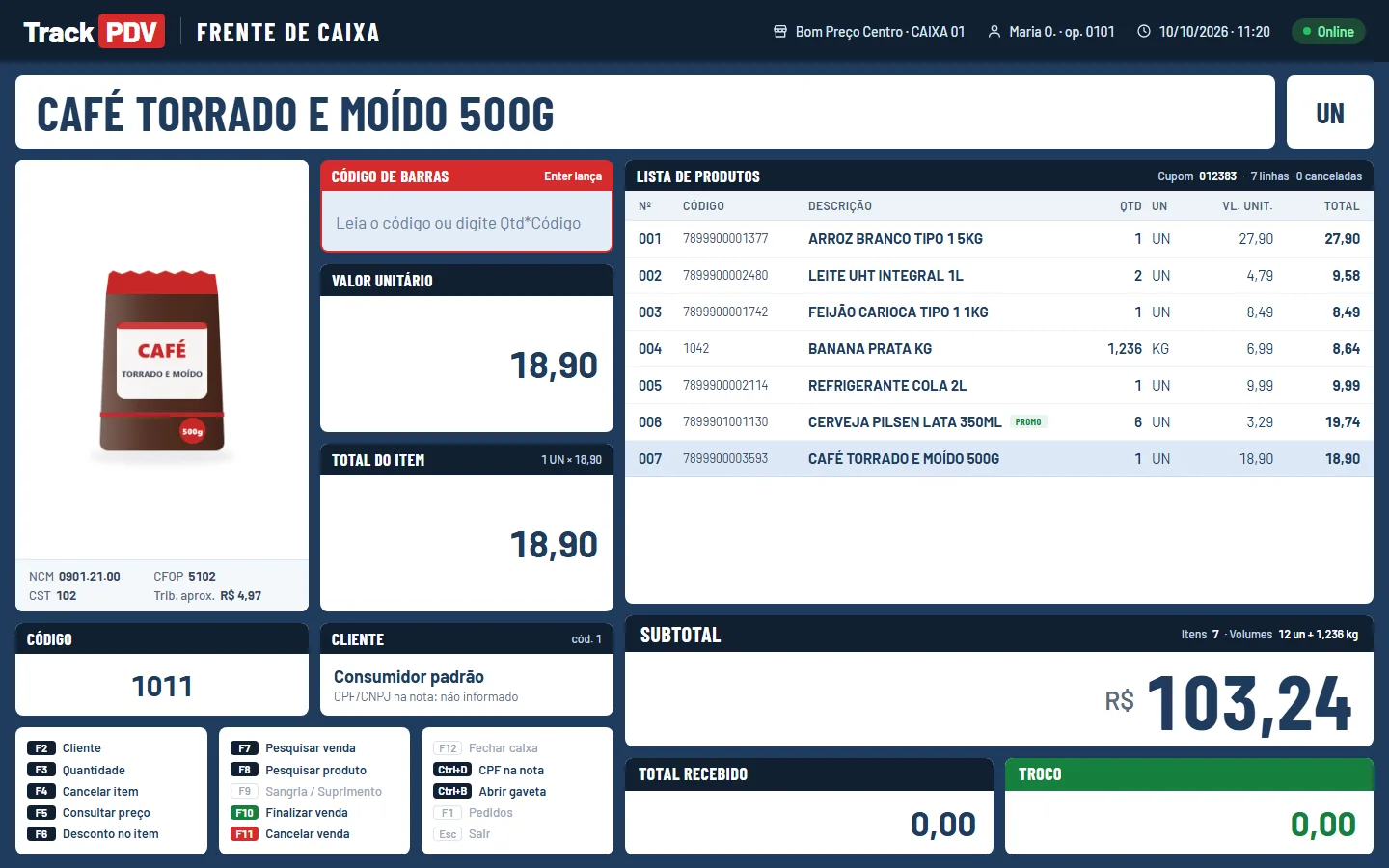
Task: Click the F5 Consultar preço key badge
Action: (41, 813)
